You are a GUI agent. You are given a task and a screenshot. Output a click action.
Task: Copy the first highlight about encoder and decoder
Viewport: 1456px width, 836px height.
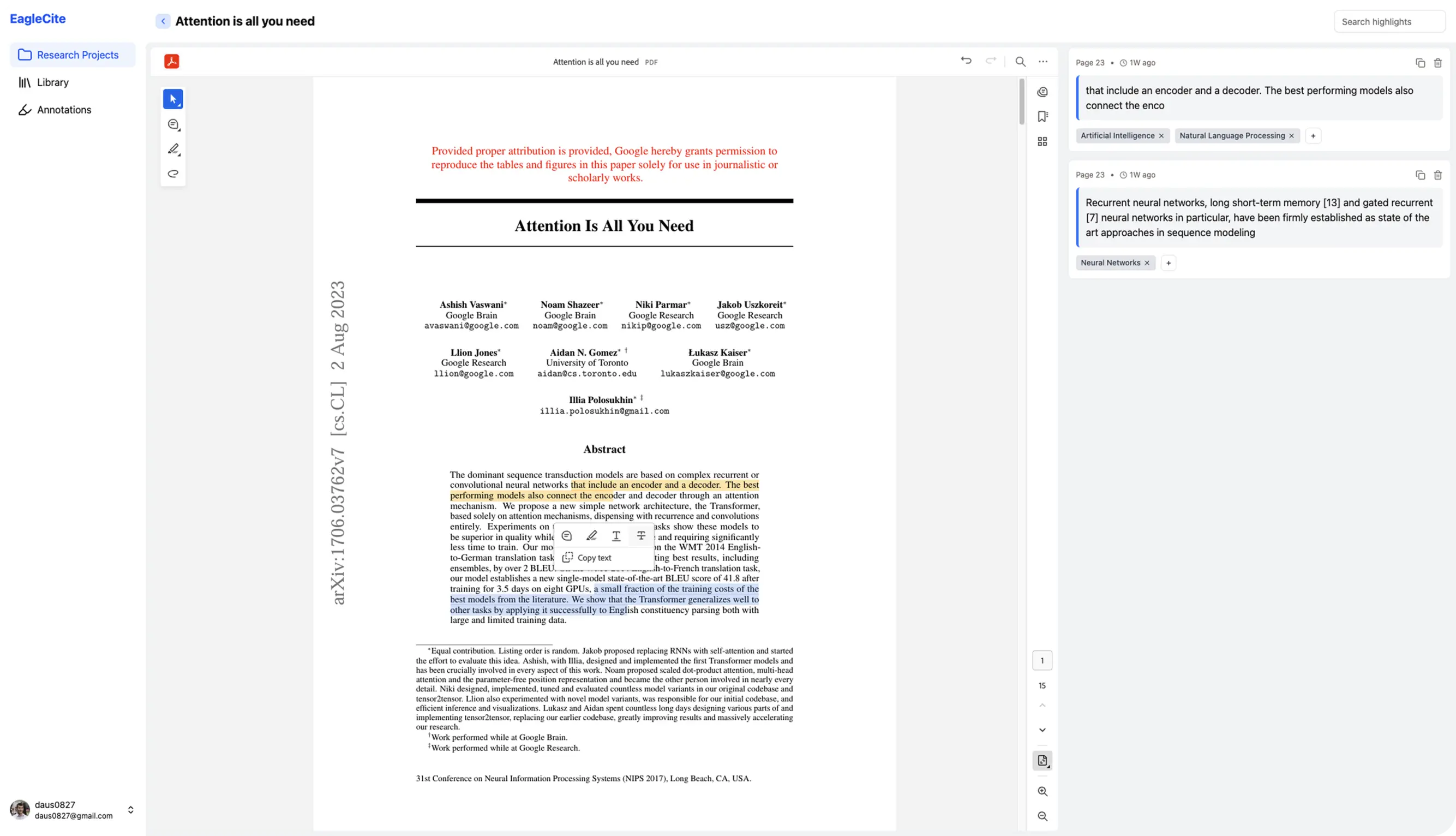click(1420, 63)
